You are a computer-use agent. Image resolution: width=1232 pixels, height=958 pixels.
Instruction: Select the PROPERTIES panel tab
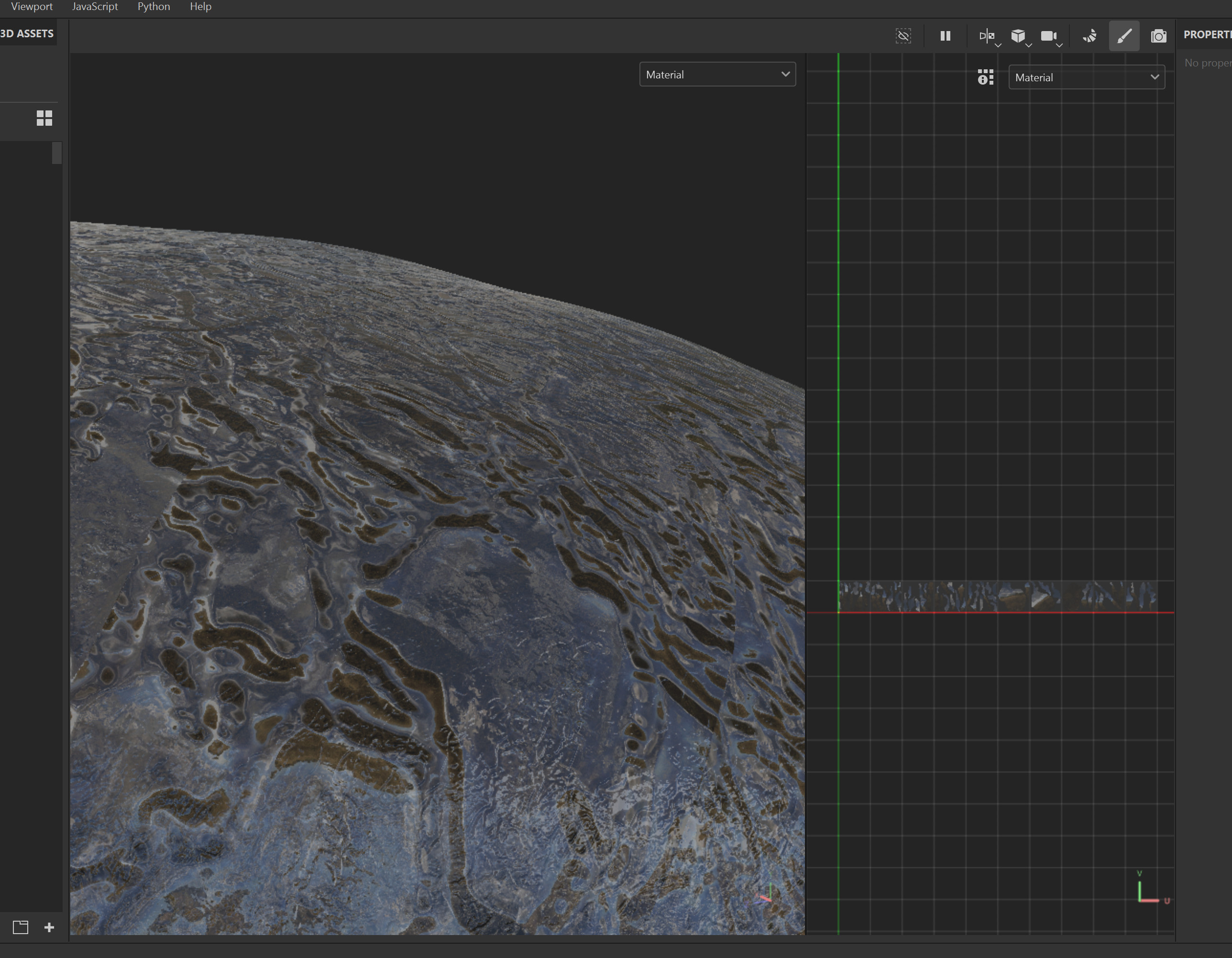(x=1207, y=34)
